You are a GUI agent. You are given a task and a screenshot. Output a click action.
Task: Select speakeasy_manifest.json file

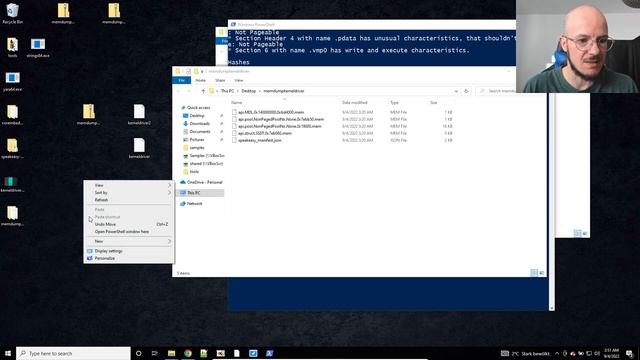pyautogui.click(x=342, y=140)
